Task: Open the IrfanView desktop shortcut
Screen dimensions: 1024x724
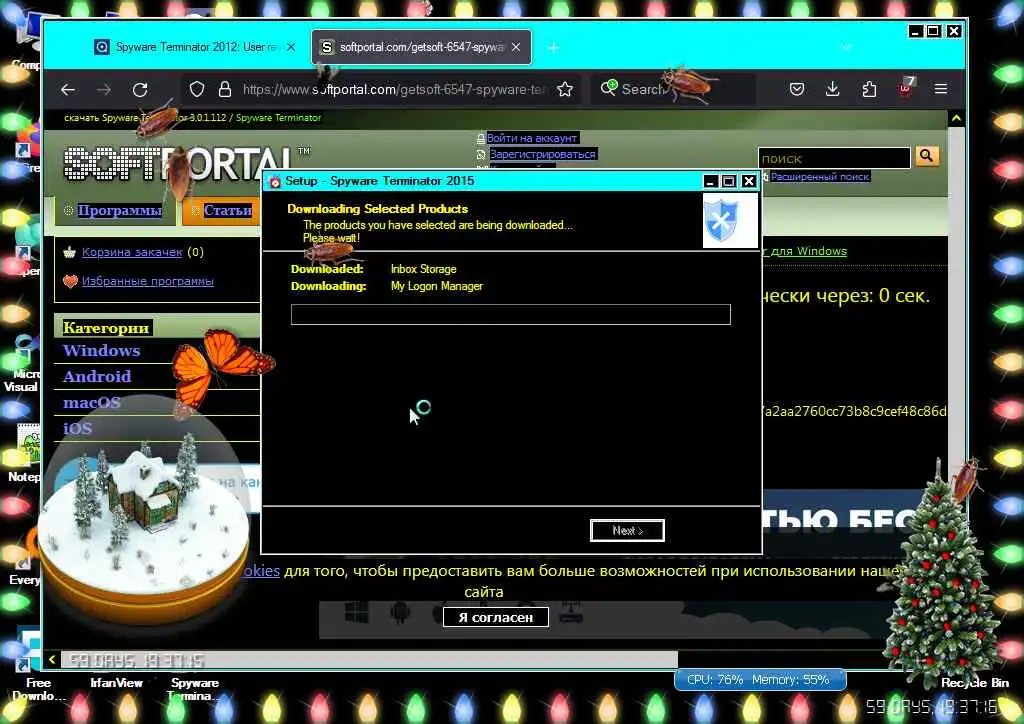Action: pos(116,682)
